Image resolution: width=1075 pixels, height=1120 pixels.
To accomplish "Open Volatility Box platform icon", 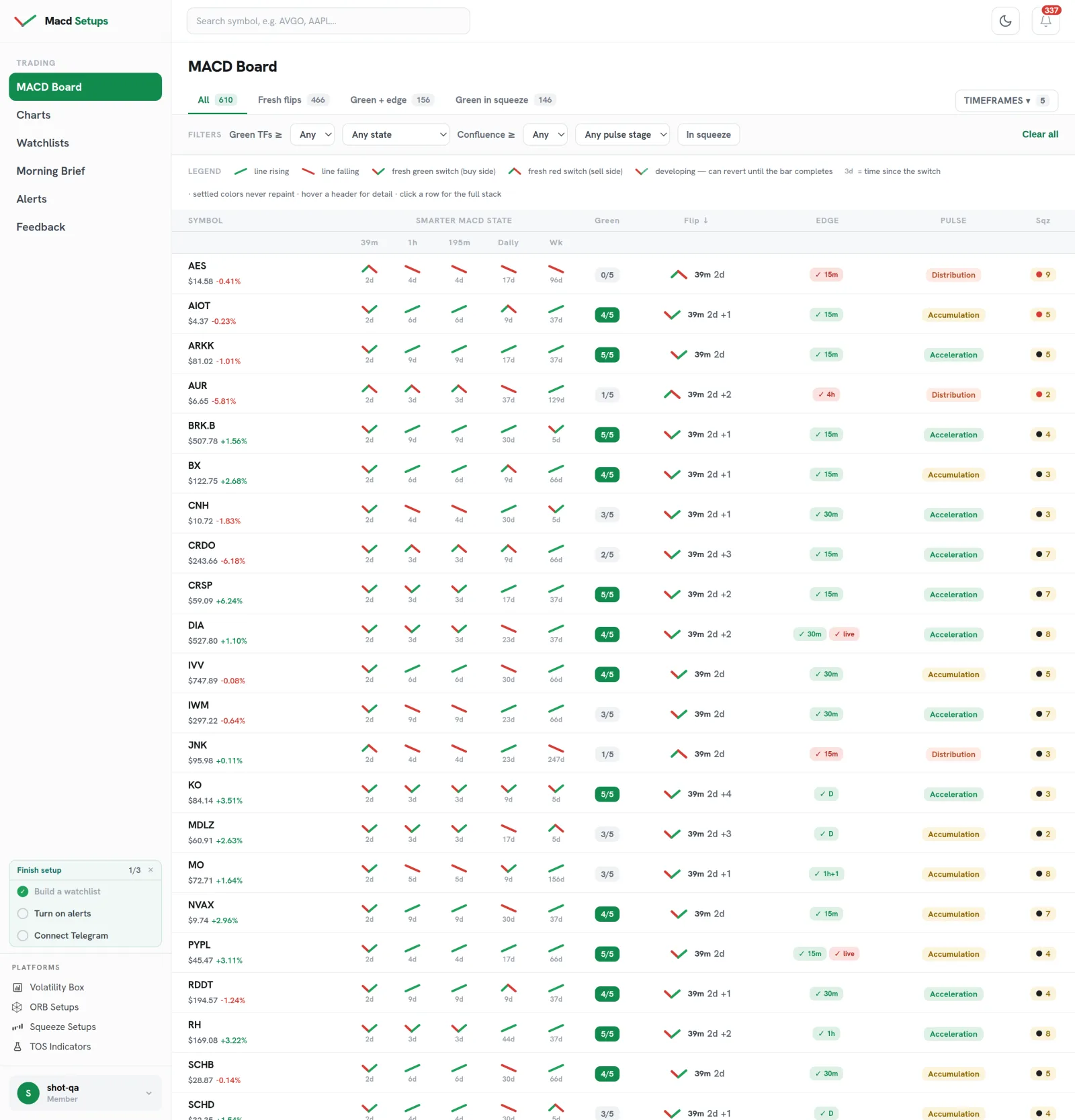I will click(17, 987).
